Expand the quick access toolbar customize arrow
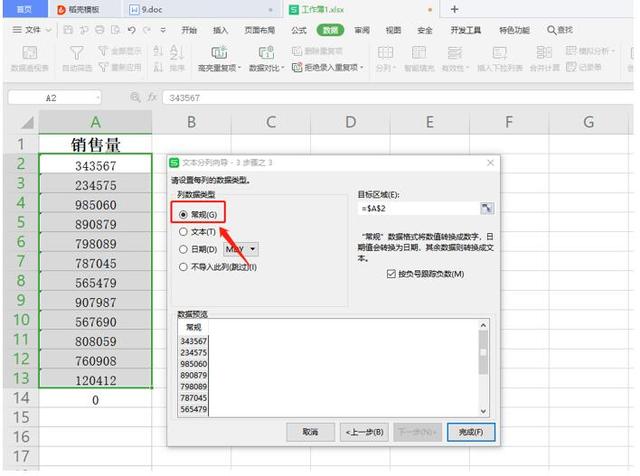The width and height of the screenshot is (640, 476). 163,30
